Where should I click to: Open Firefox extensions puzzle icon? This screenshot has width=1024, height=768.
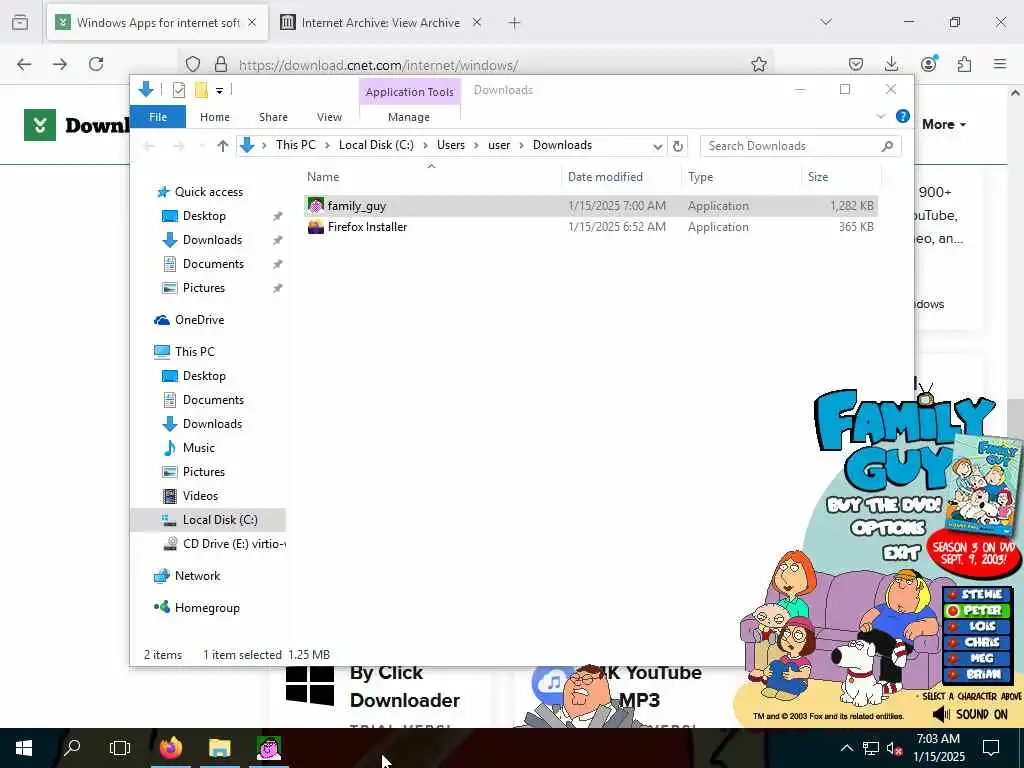pos(965,64)
